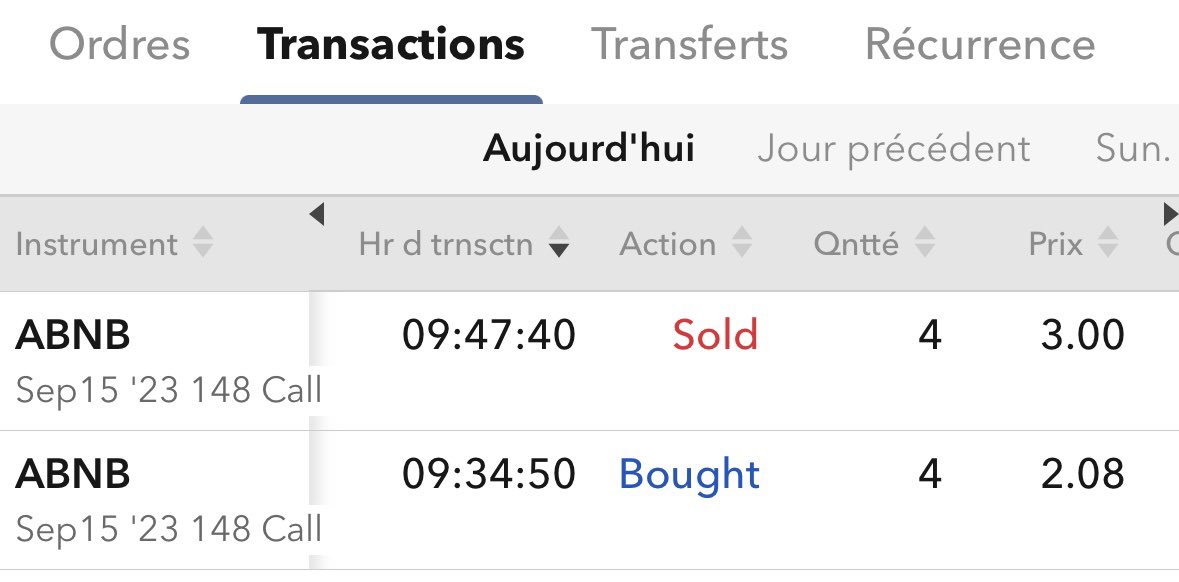Select the Sun. date filter
The height and width of the screenshot is (582, 1179).
[1135, 149]
